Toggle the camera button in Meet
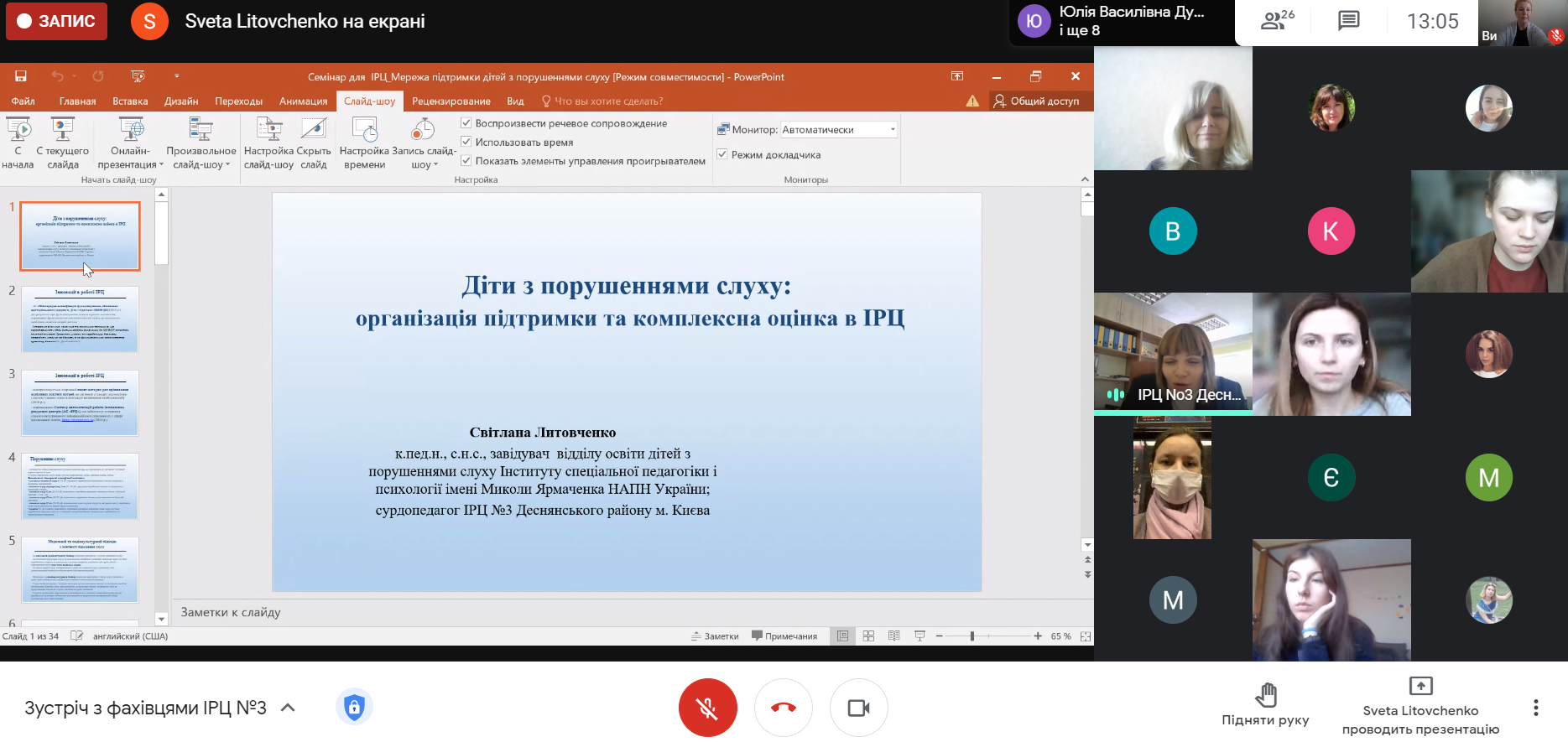 pyautogui.click(x=858, y=708)
